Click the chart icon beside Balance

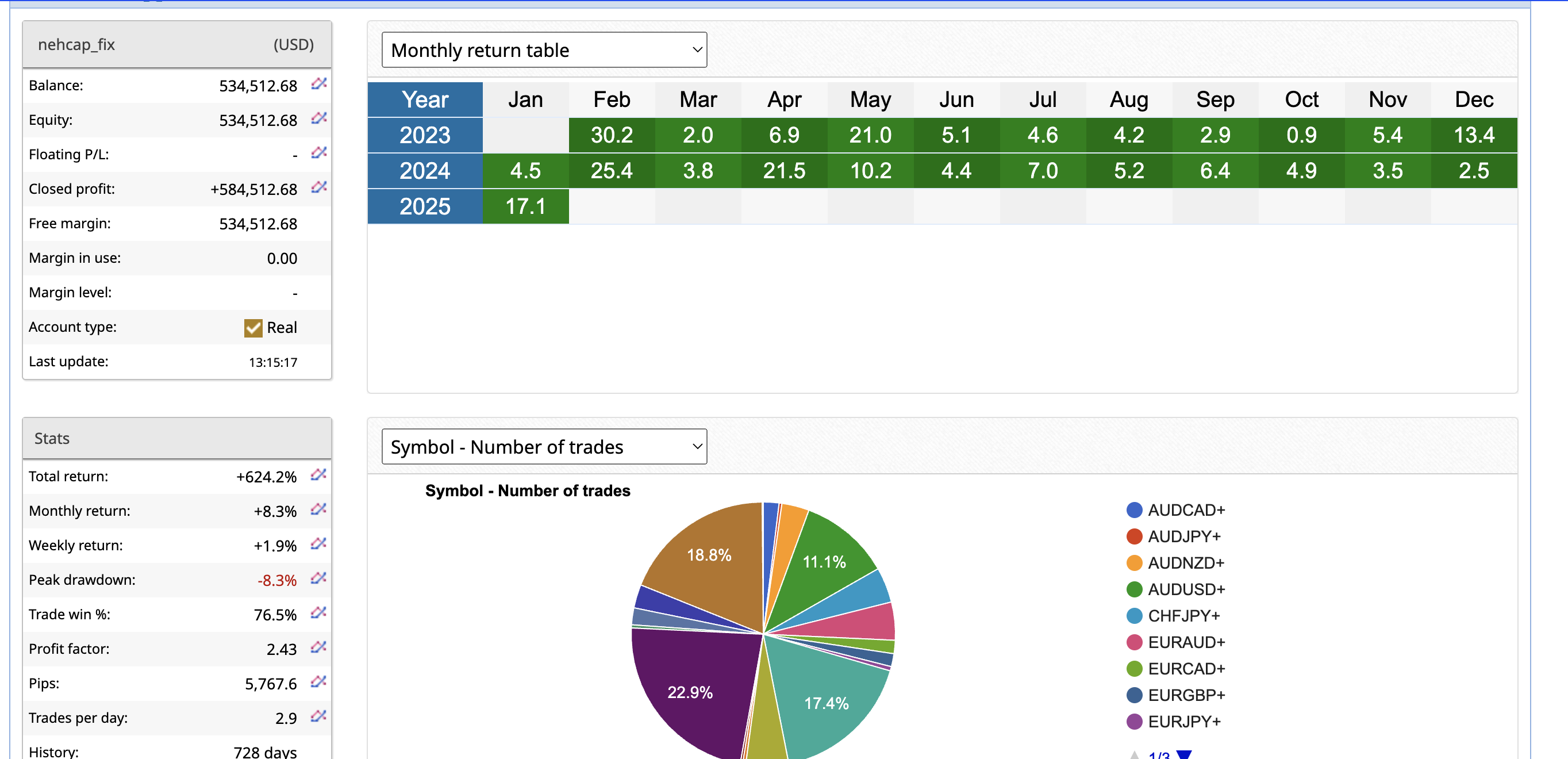click(x=319, y=83)
